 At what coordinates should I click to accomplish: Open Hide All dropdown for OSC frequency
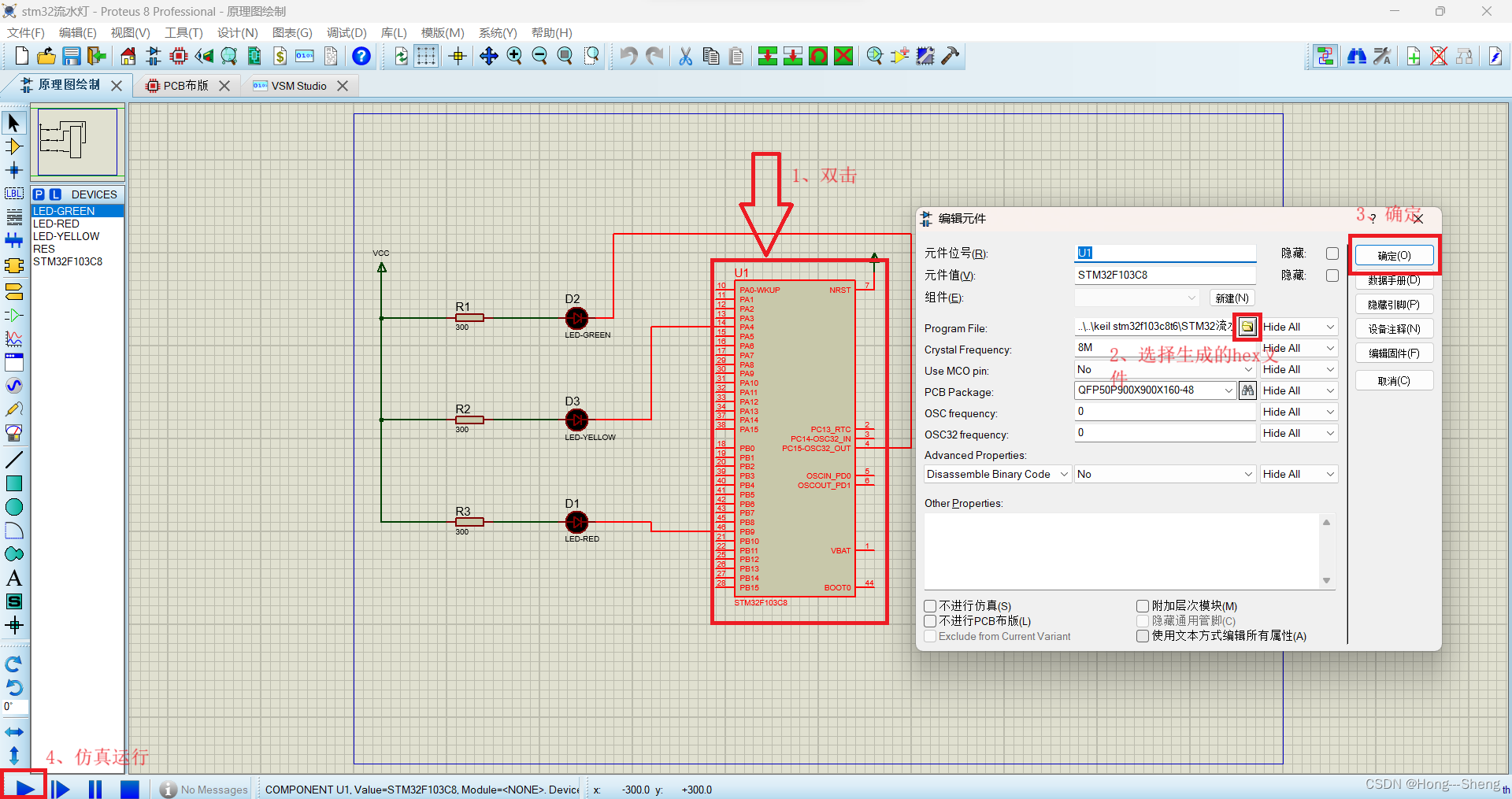point(1299,412)
